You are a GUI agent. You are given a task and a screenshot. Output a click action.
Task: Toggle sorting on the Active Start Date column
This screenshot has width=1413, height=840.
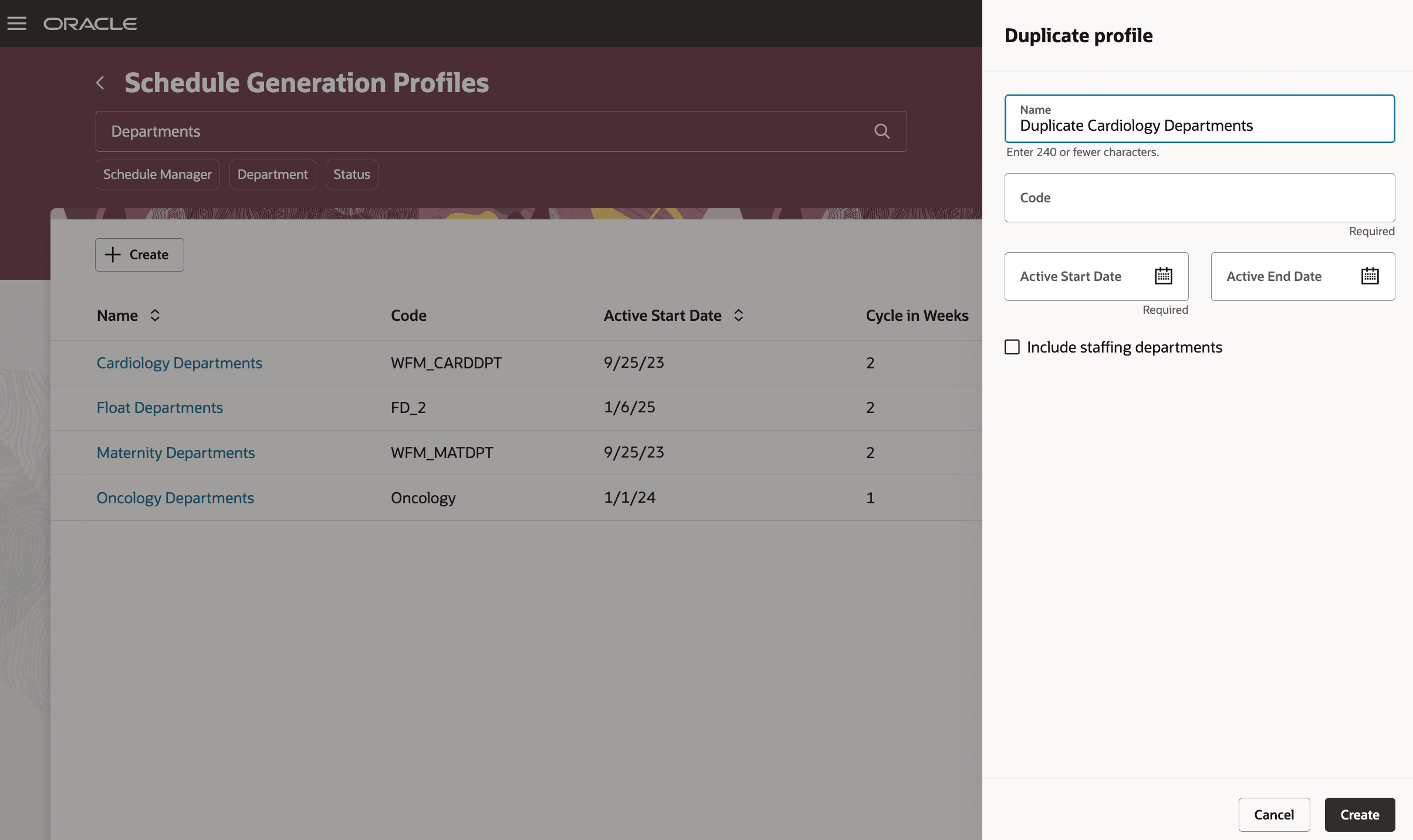click(x=738, y=315)
